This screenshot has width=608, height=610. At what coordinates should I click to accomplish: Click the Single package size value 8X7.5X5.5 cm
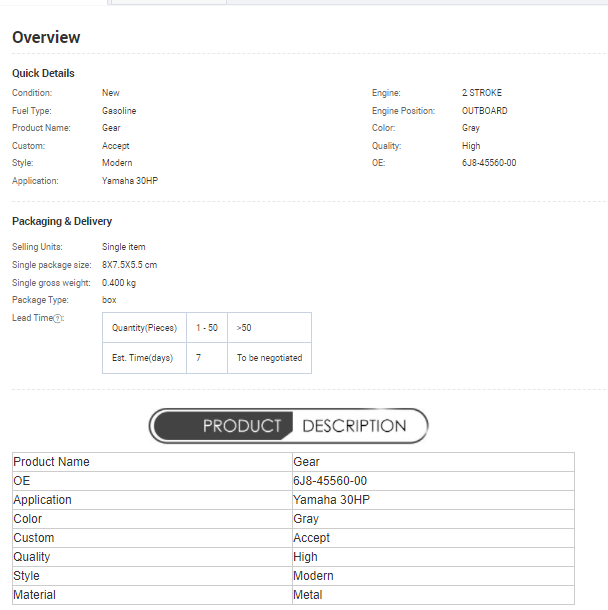(x=129, y=265)
